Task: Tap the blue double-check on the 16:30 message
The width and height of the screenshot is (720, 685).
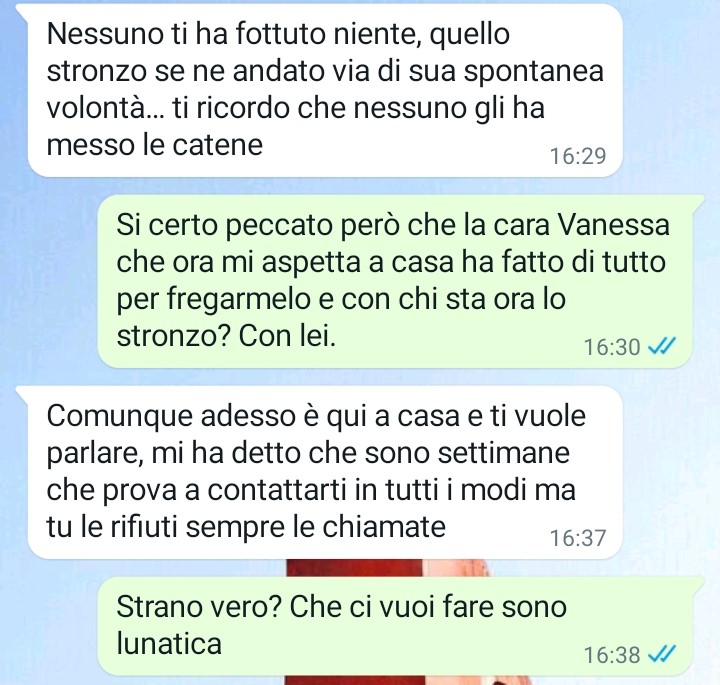Action: (662, 346)
